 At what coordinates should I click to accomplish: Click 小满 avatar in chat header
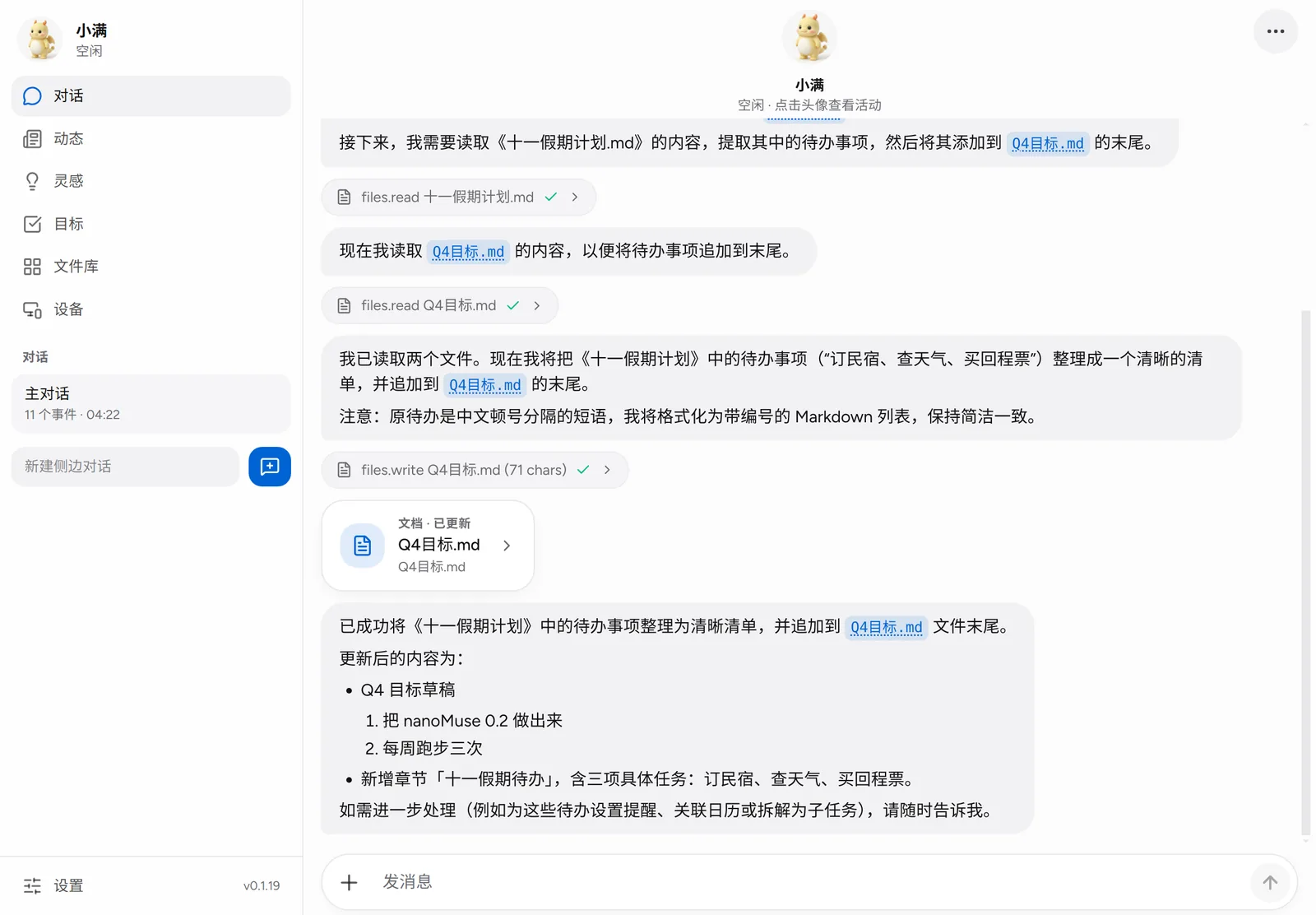810,37
